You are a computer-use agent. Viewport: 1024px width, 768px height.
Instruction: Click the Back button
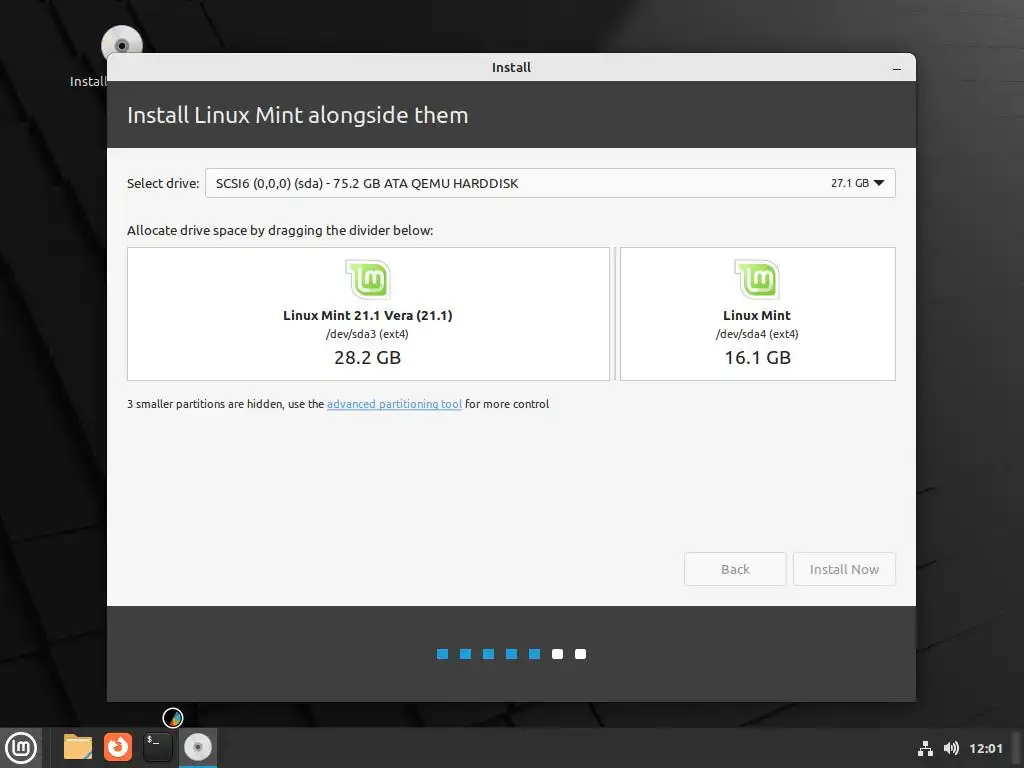tap(735, 569)
